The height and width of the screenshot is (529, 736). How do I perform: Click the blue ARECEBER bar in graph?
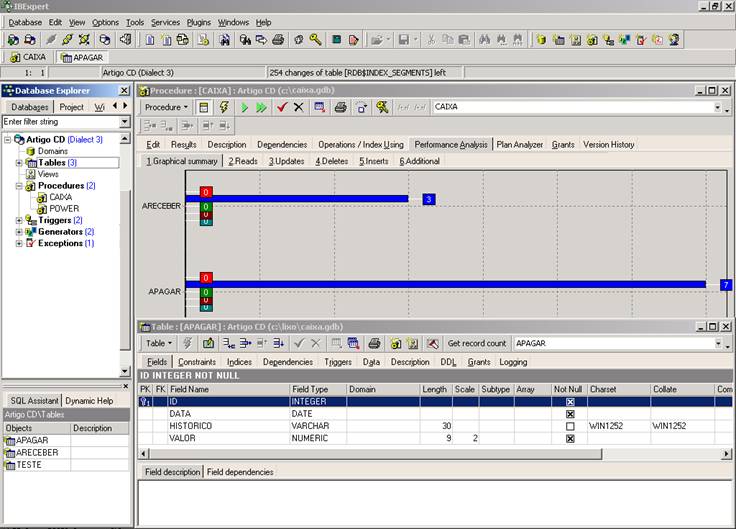(300, 199)
